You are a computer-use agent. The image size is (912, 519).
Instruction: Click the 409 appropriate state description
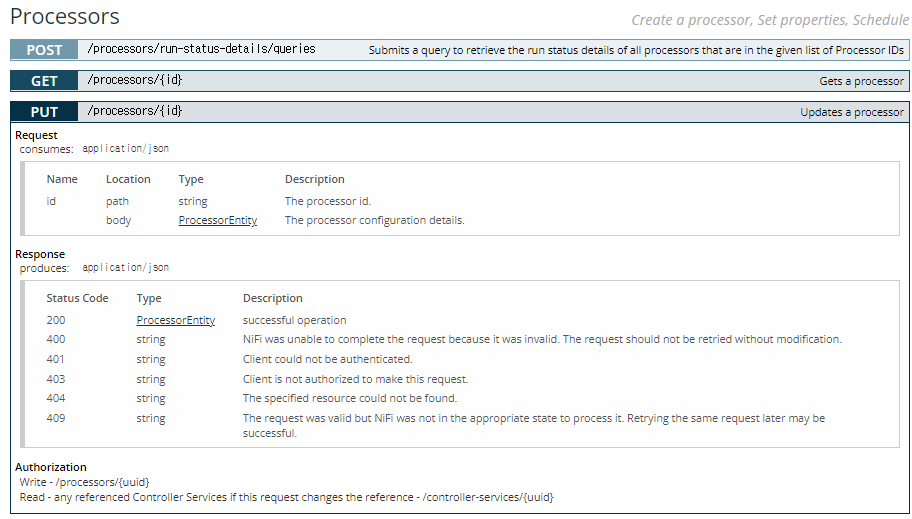tap(534, 425)
